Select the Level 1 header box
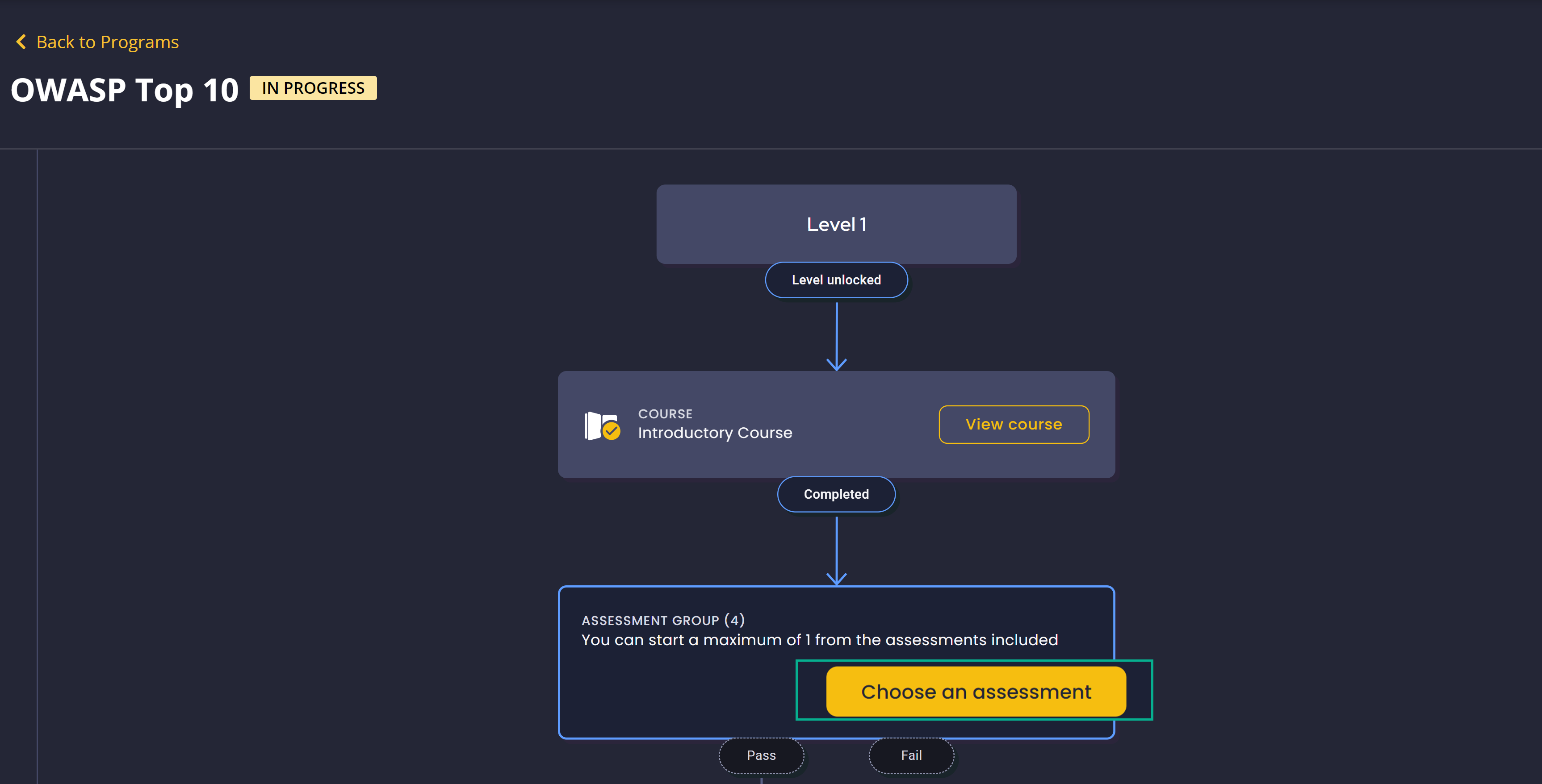Image resolution: width=1542 pixels, height=784 pixels. (x=836, y=224)
